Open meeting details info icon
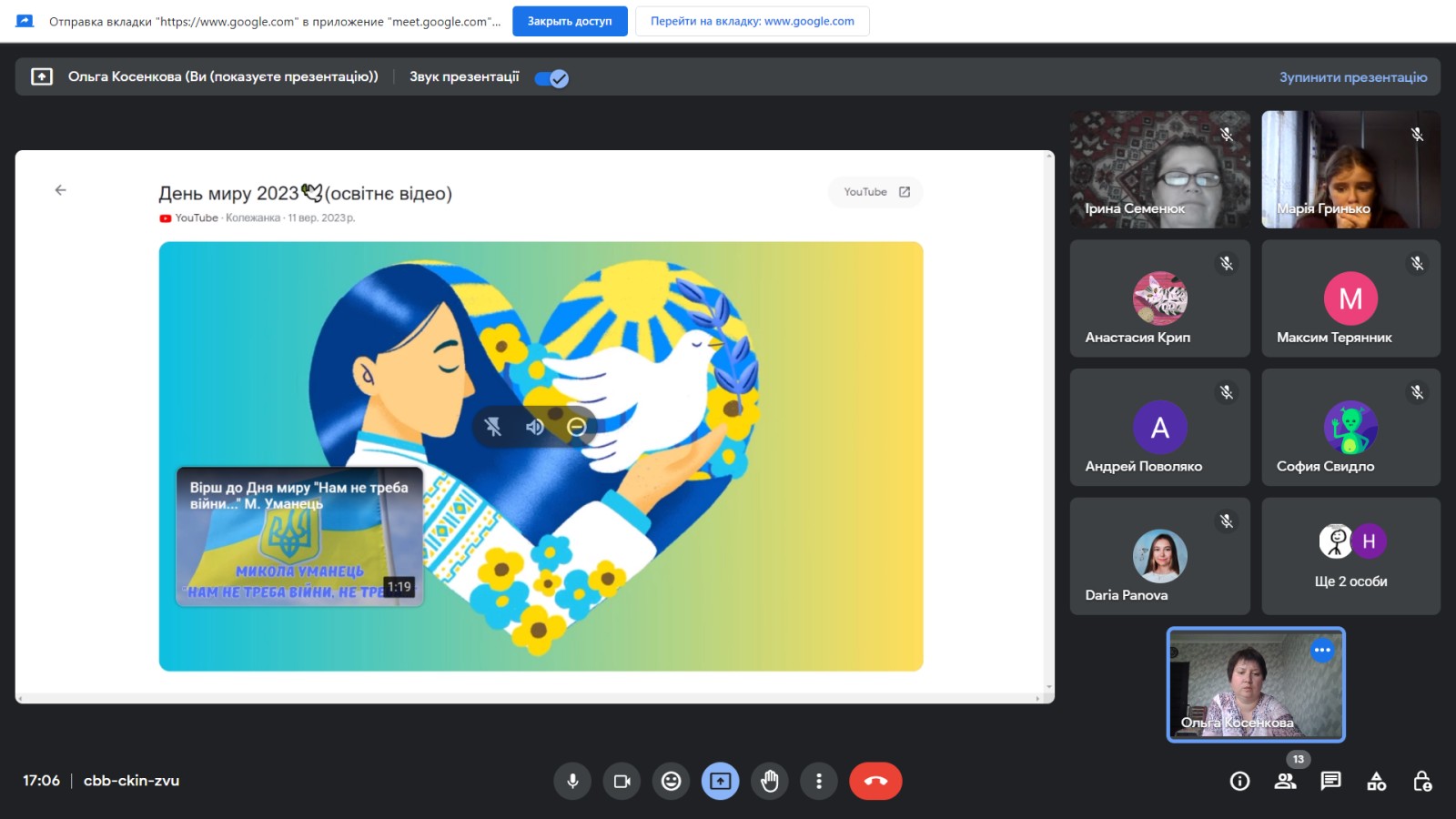1456x819 pixels. pos(1239,781)
